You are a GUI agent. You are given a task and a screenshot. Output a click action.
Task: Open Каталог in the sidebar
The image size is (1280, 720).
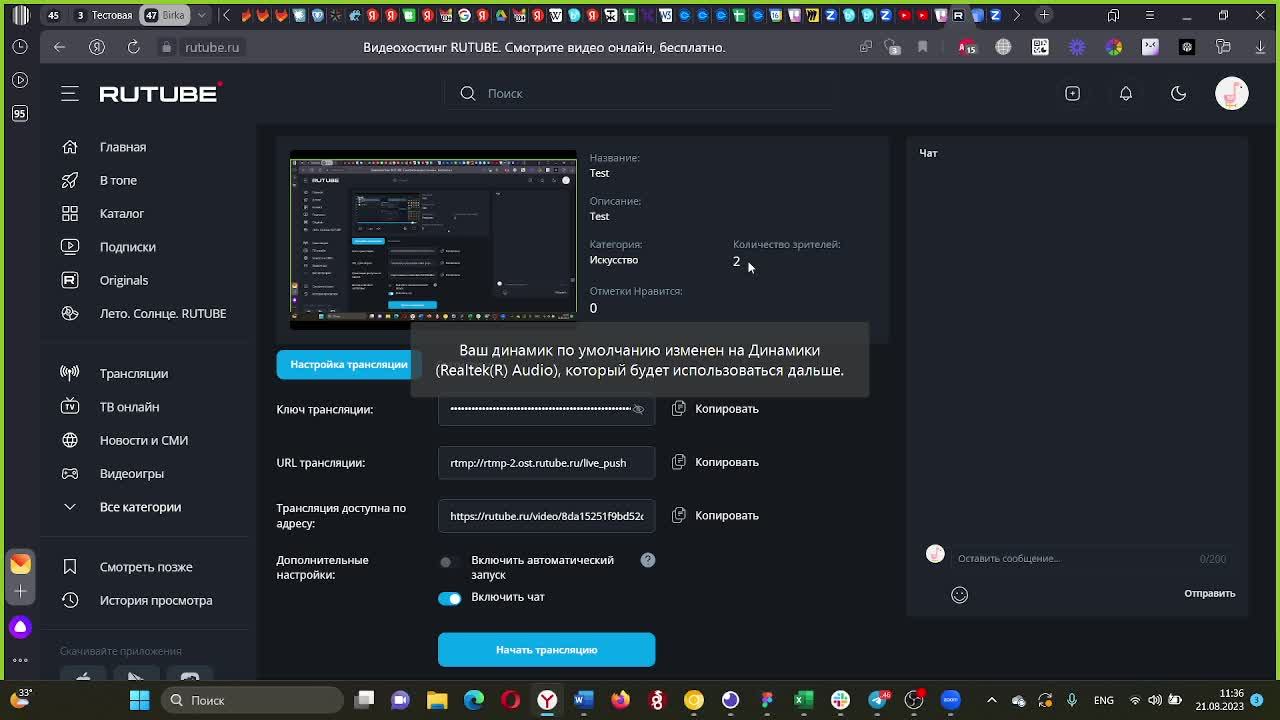(122, 213)
